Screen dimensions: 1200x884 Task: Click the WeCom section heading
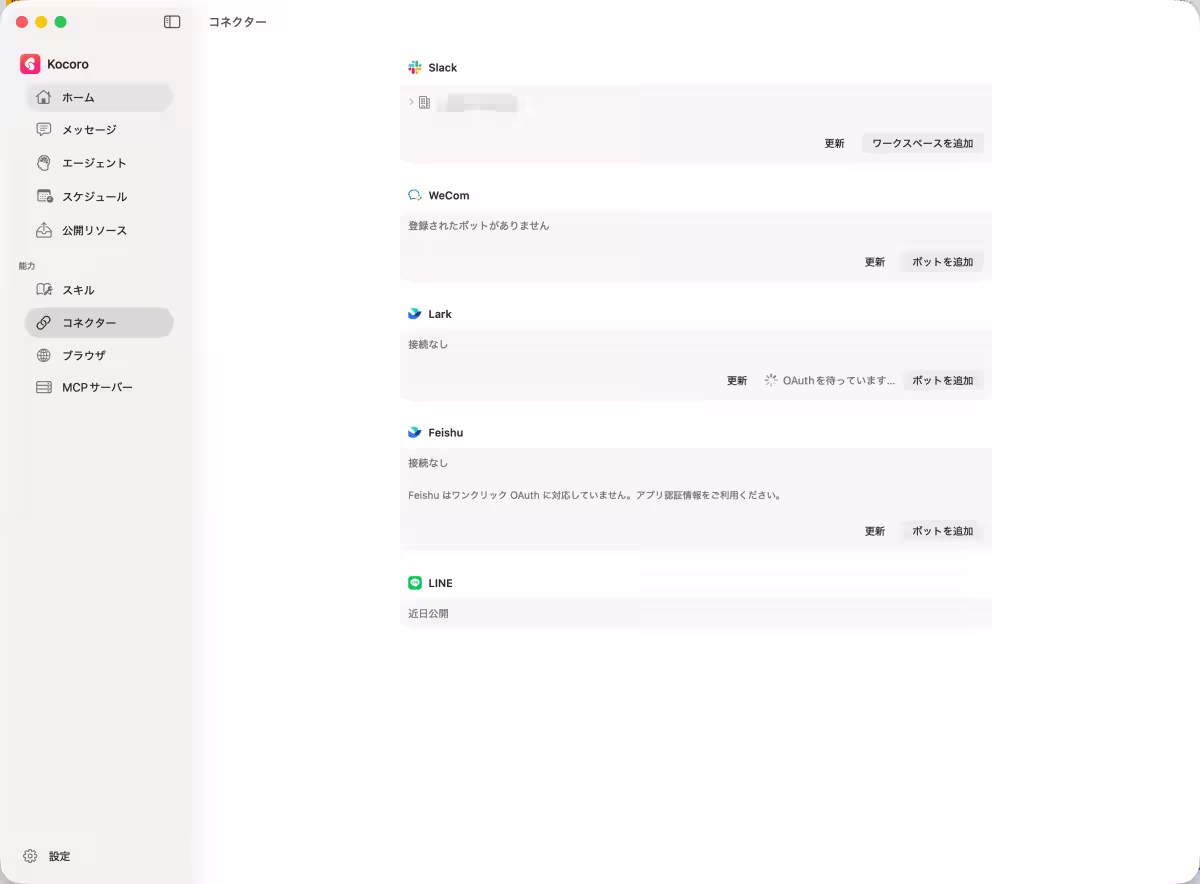449,195
